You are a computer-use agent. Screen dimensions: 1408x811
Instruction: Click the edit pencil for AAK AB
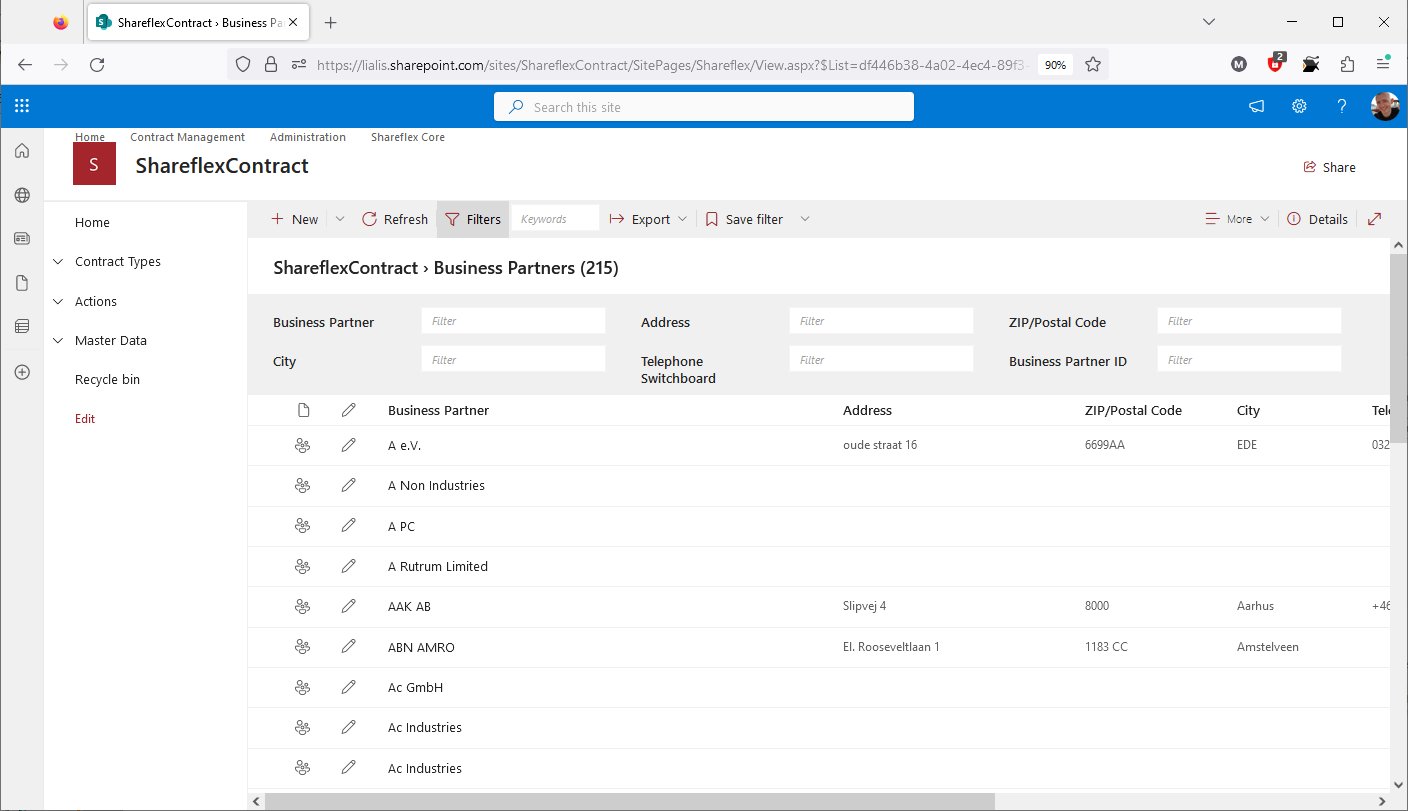tap(348, 606)
